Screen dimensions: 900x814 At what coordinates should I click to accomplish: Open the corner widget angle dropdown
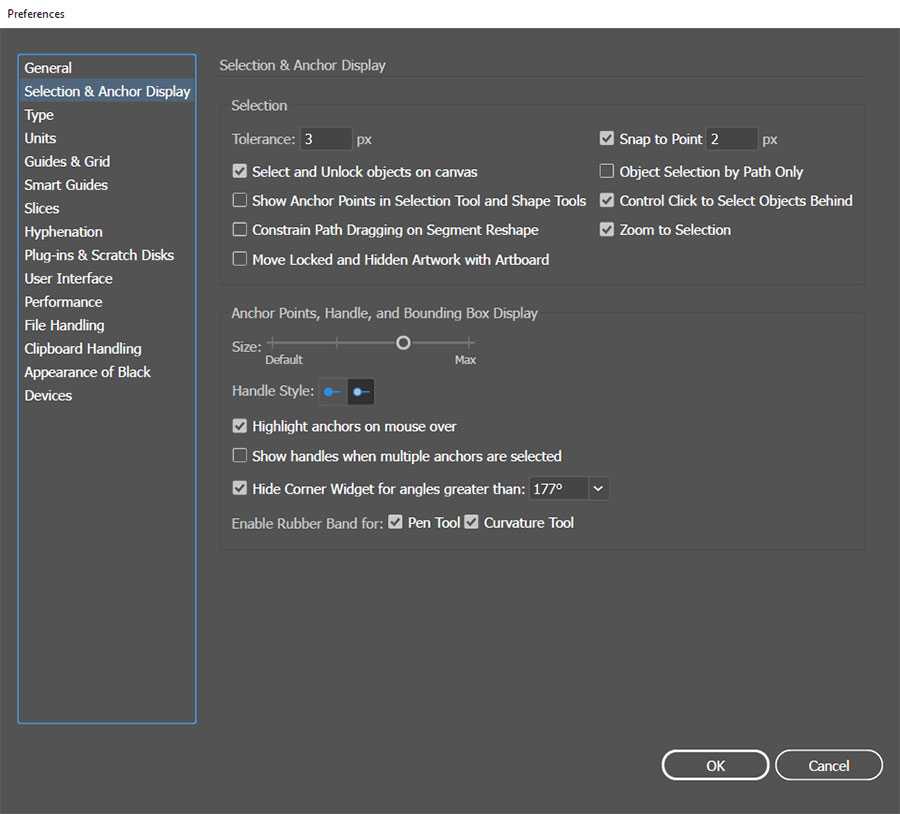pyautogui.click(x=598, y=489)
